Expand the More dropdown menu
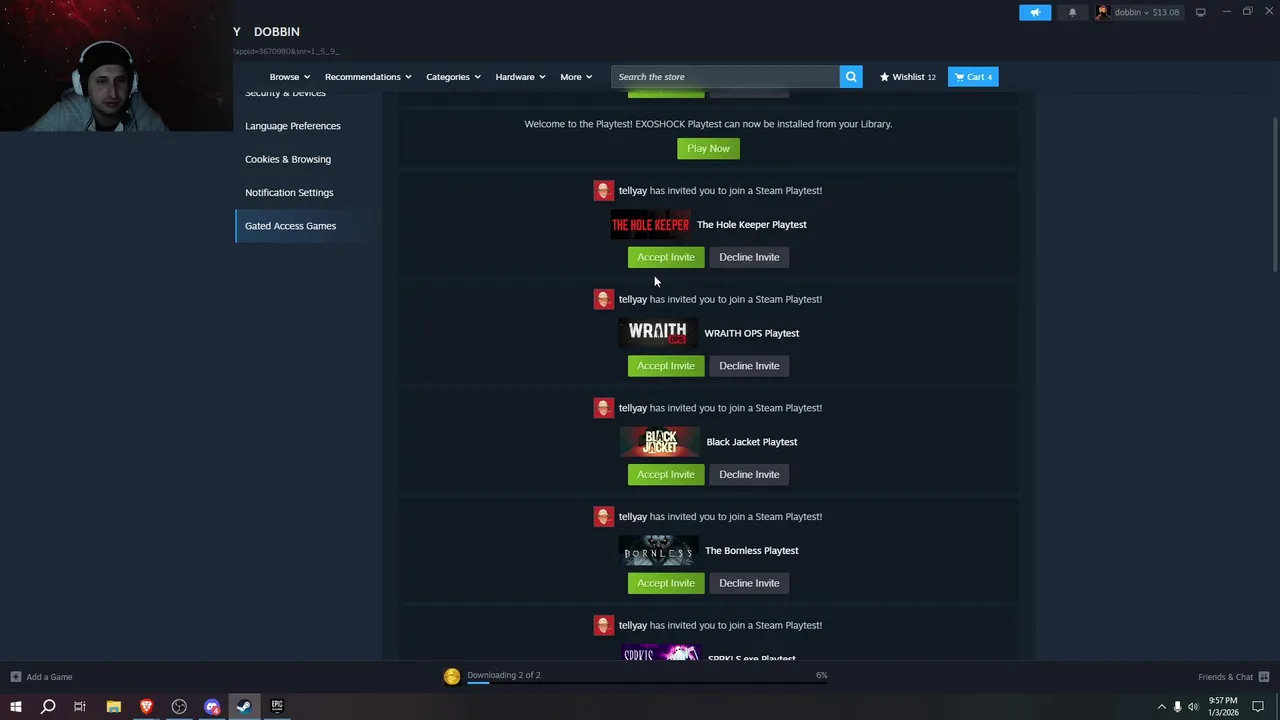 pos(576,77)
